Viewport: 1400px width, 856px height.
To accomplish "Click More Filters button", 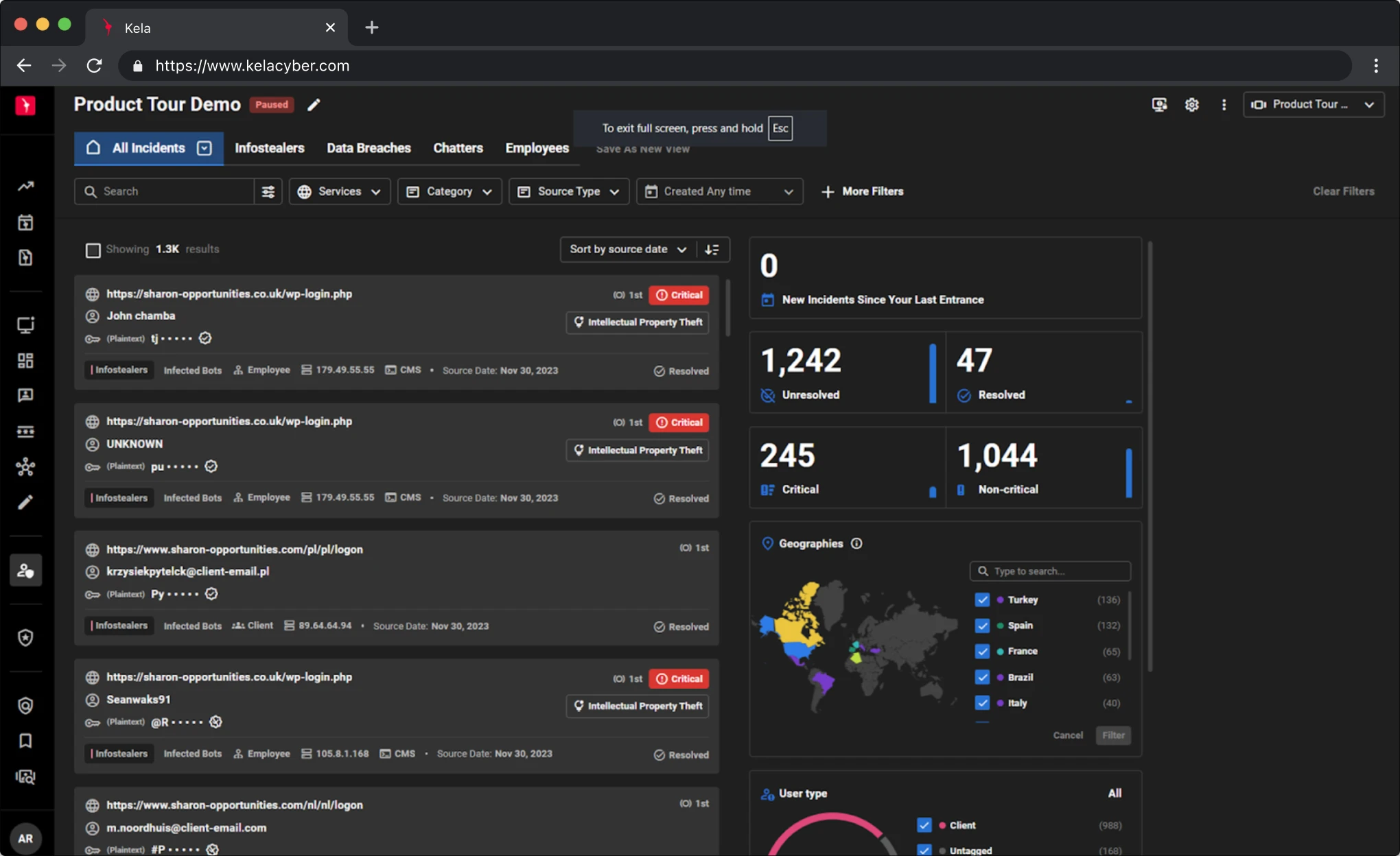I will pos(863,191).
